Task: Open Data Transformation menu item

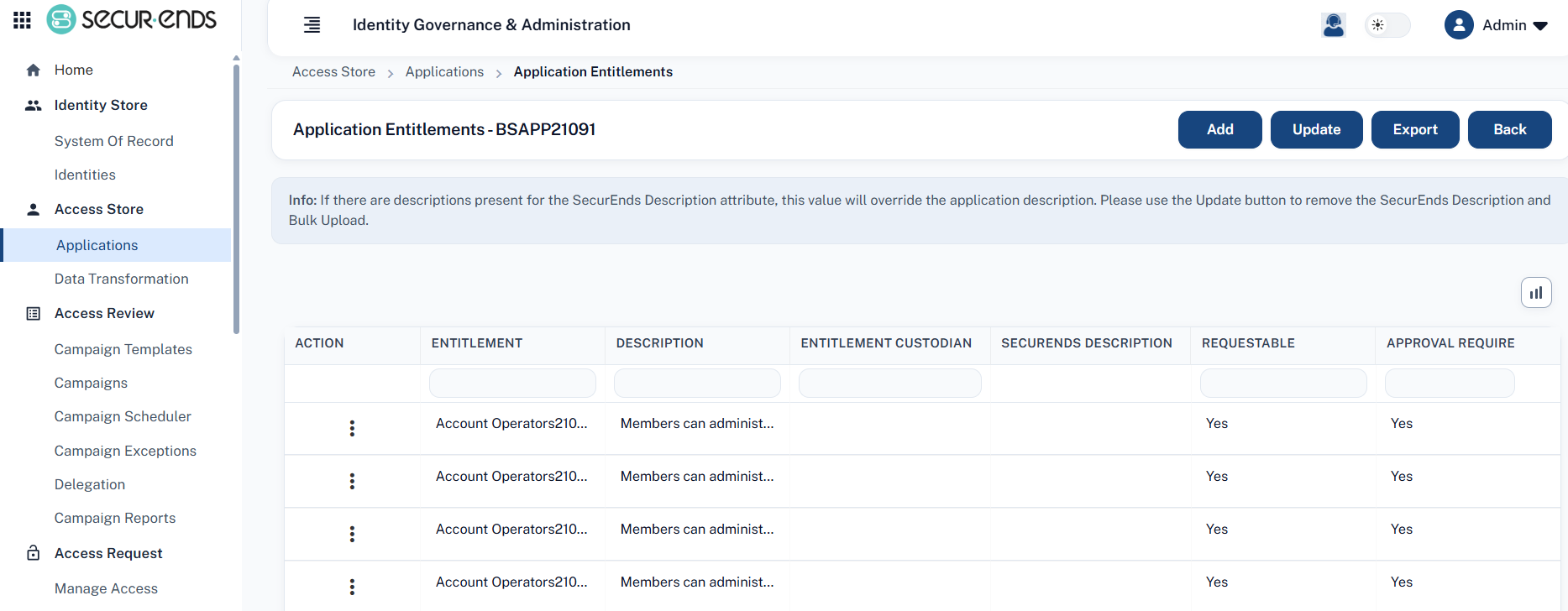Action: [122, 279]
